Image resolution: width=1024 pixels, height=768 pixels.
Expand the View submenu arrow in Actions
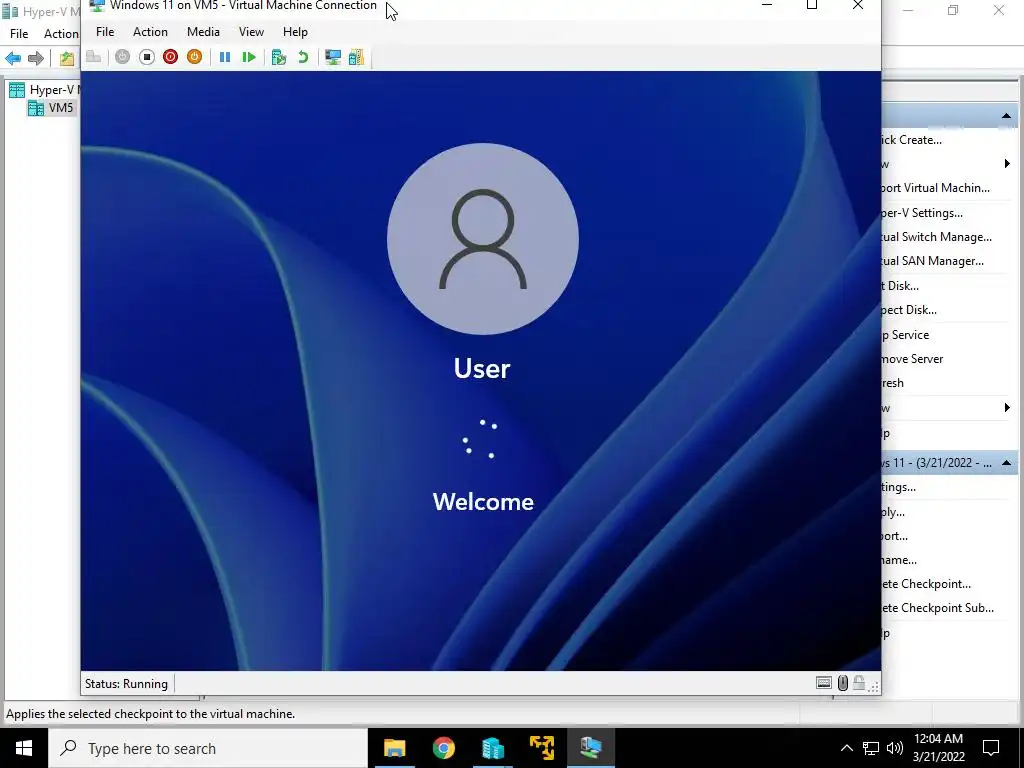(1006, 408)
